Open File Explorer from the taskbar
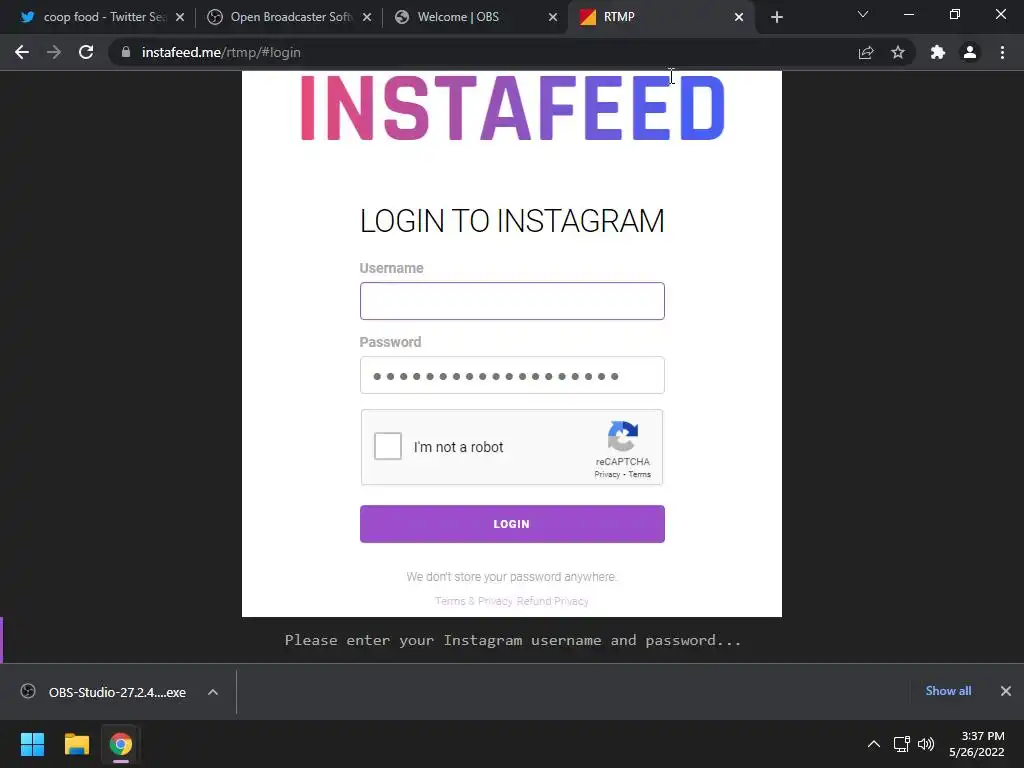This screenshot has width=1024, height=768. click(76, 744)
